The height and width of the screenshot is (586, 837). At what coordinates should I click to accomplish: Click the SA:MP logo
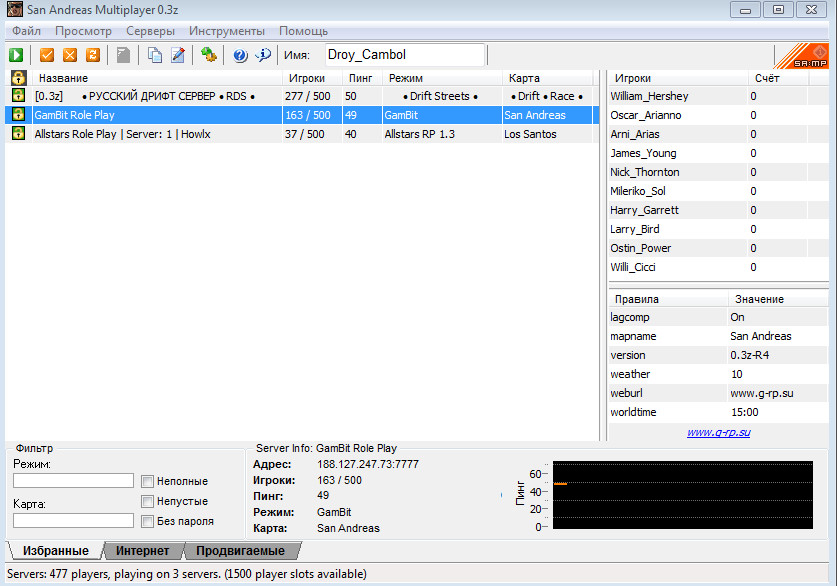pyautogui.click(x=801, y=56)
